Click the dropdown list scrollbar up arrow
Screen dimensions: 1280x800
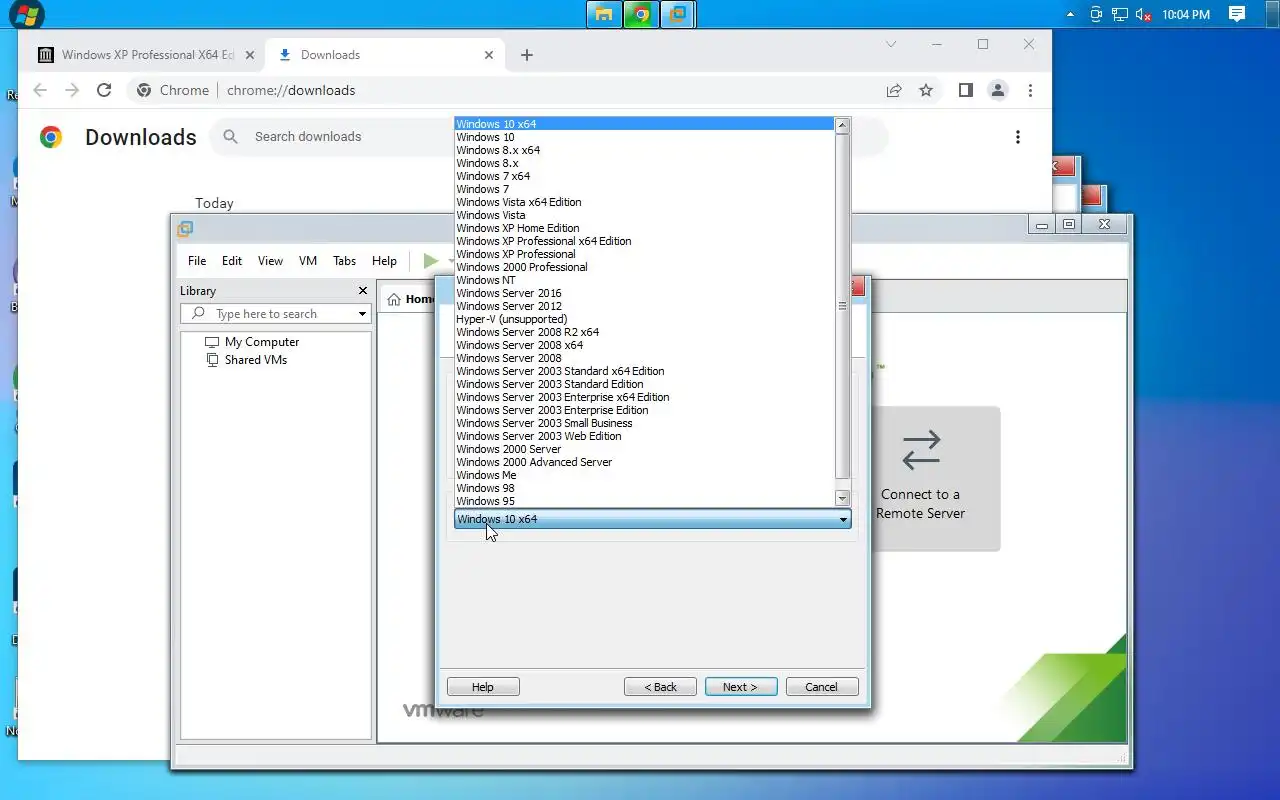[x=842, y=125]
